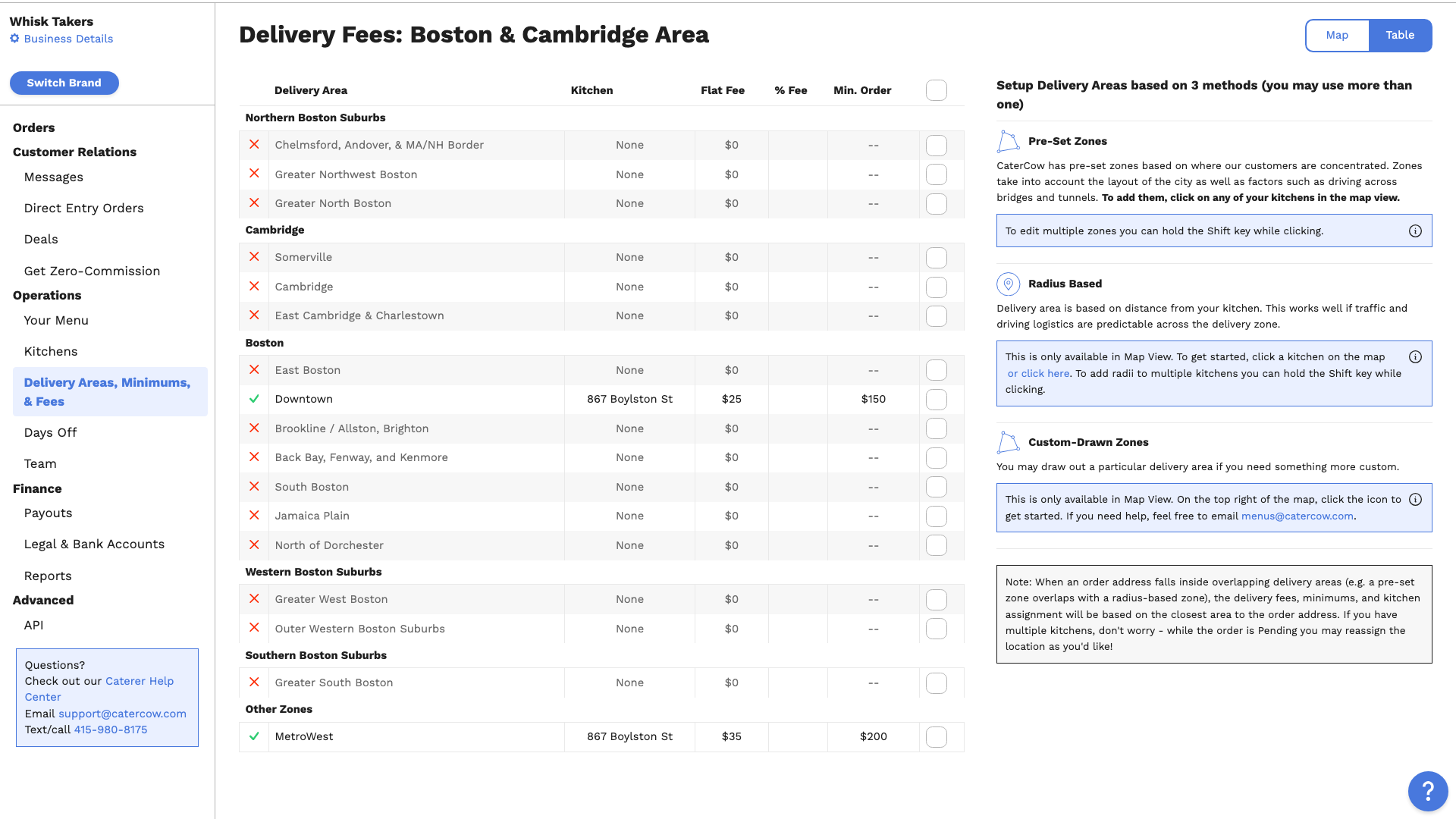Click the support@catercow.com email link
1456x819 pixels.
click(x=122, y=714)
